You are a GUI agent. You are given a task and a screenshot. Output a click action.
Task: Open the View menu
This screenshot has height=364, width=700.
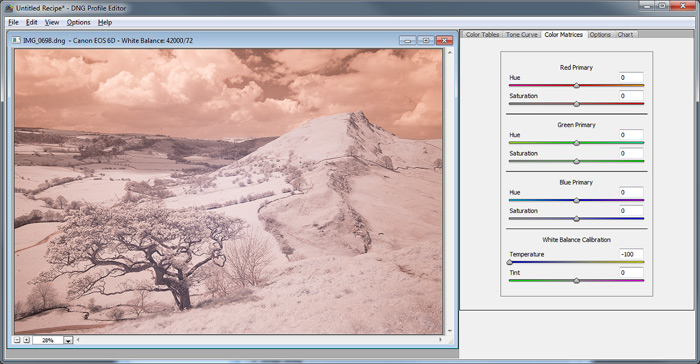(x=52, y=22)
